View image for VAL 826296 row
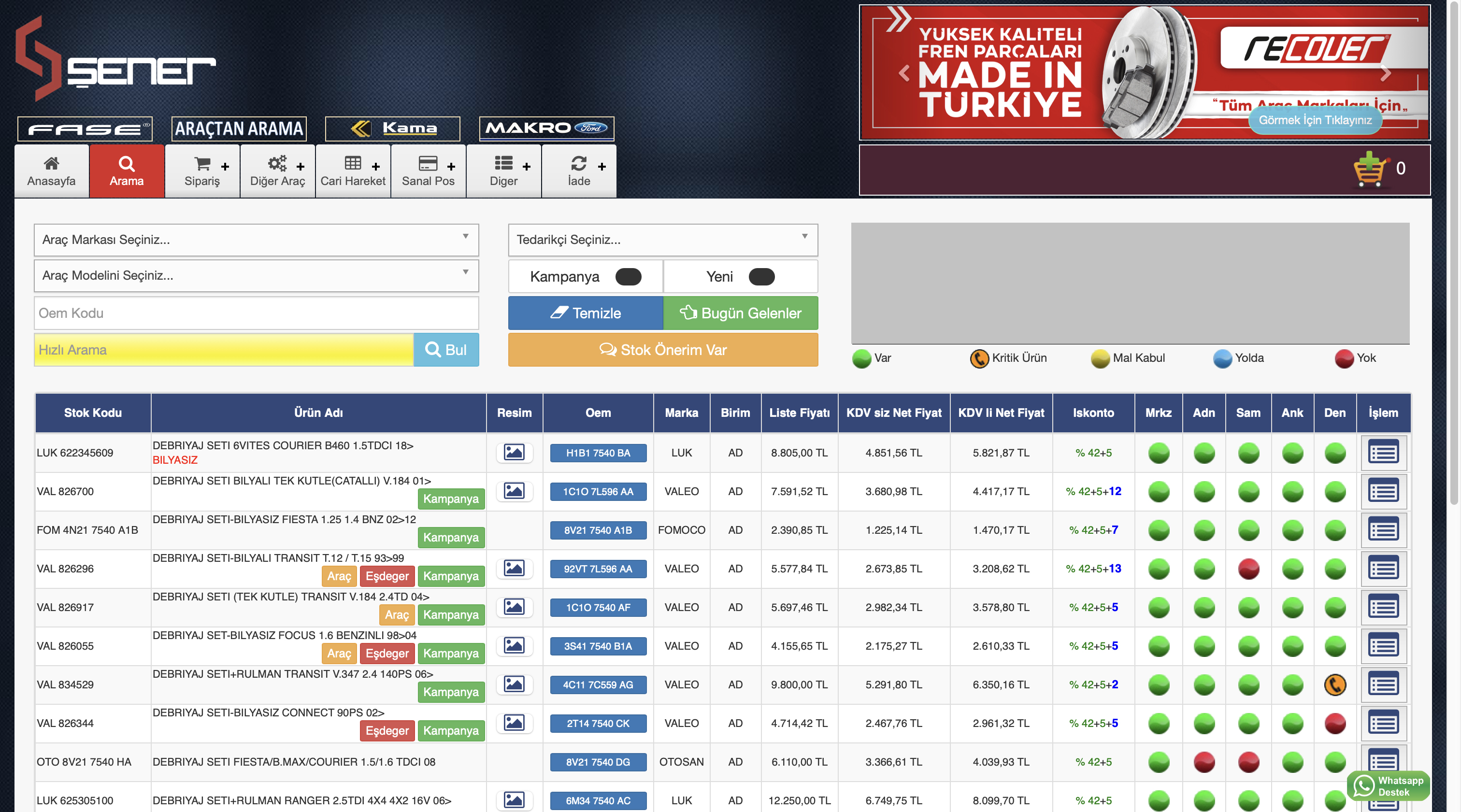 point(514,568)
